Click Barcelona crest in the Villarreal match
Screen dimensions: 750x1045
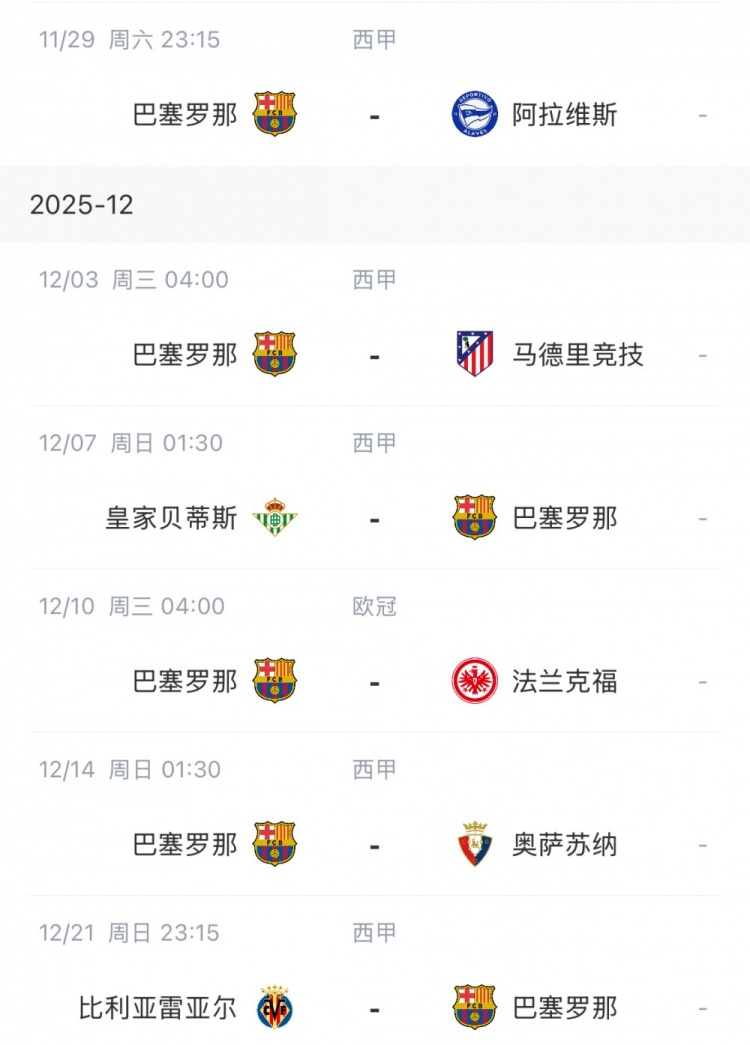click(474, 1007)
